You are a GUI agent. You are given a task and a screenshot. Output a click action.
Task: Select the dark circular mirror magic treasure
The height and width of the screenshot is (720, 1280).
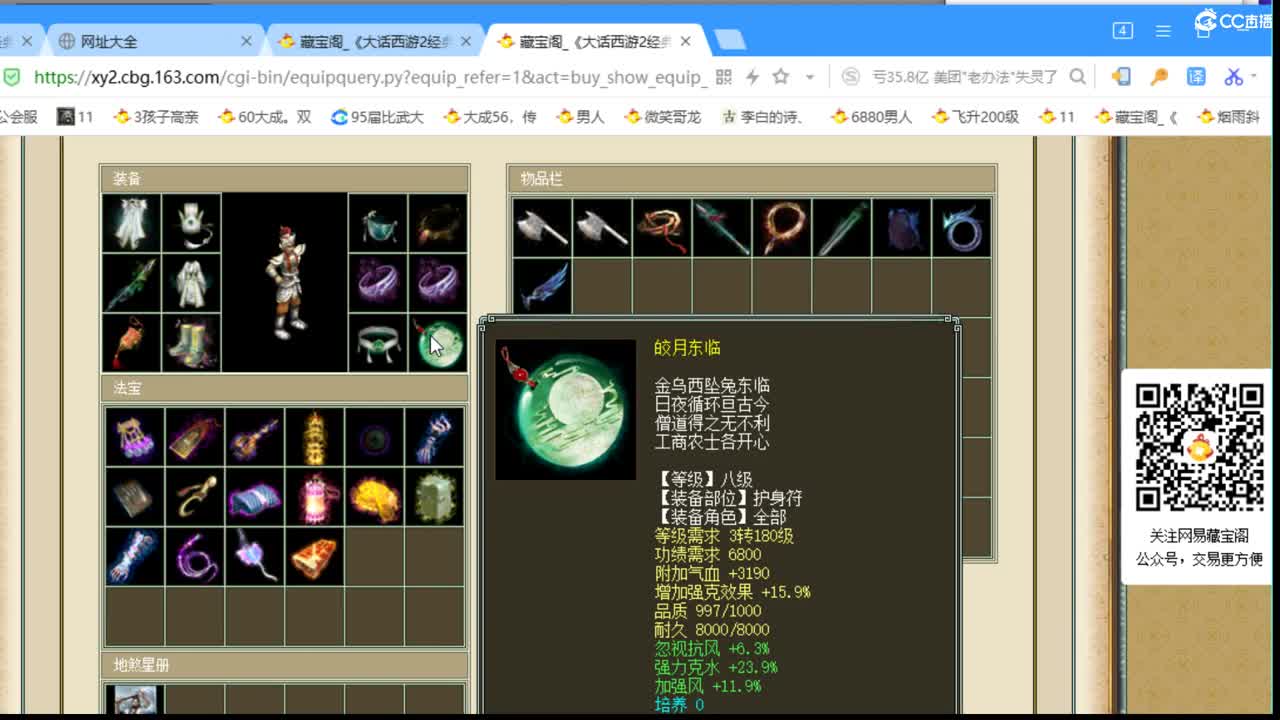(375, 437)
